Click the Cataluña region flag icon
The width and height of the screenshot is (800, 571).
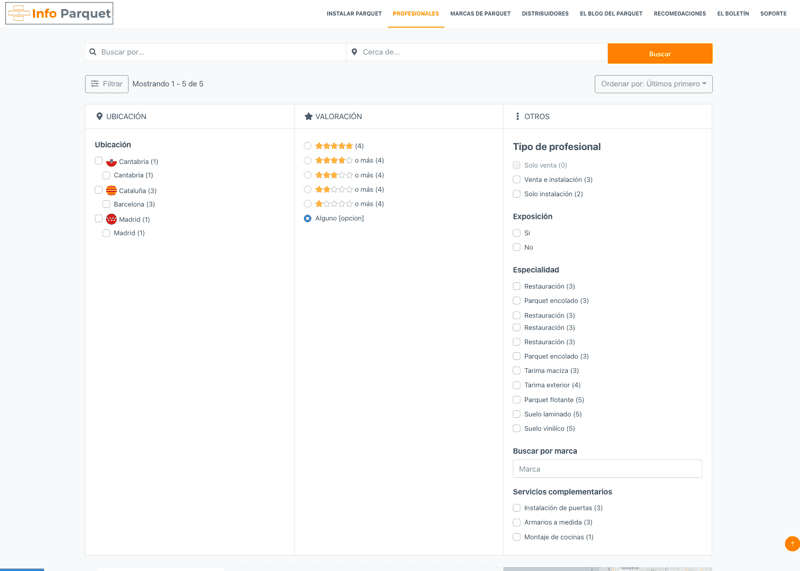(x=111, y=191)
